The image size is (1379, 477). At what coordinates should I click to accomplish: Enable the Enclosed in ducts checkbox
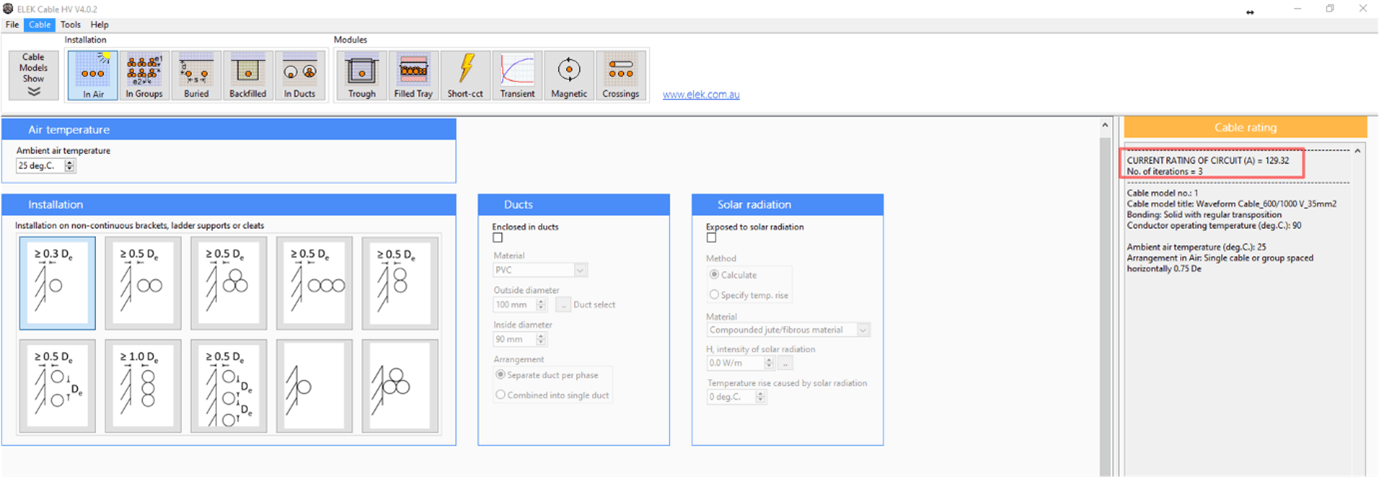point(498,238)
